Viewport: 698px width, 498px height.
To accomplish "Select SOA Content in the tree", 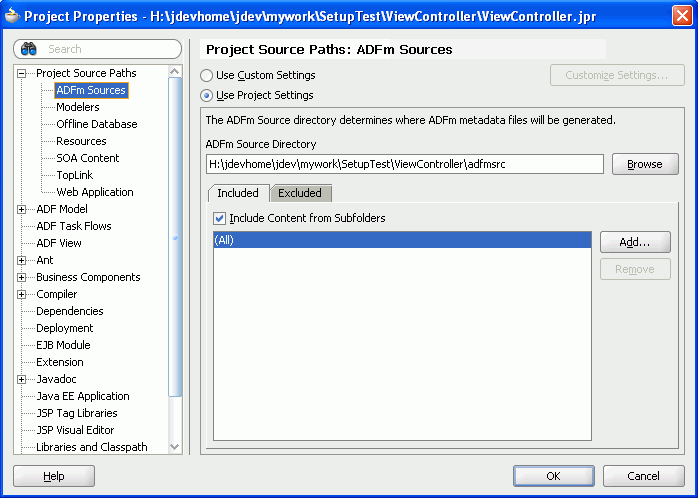I will click(88, 158).
